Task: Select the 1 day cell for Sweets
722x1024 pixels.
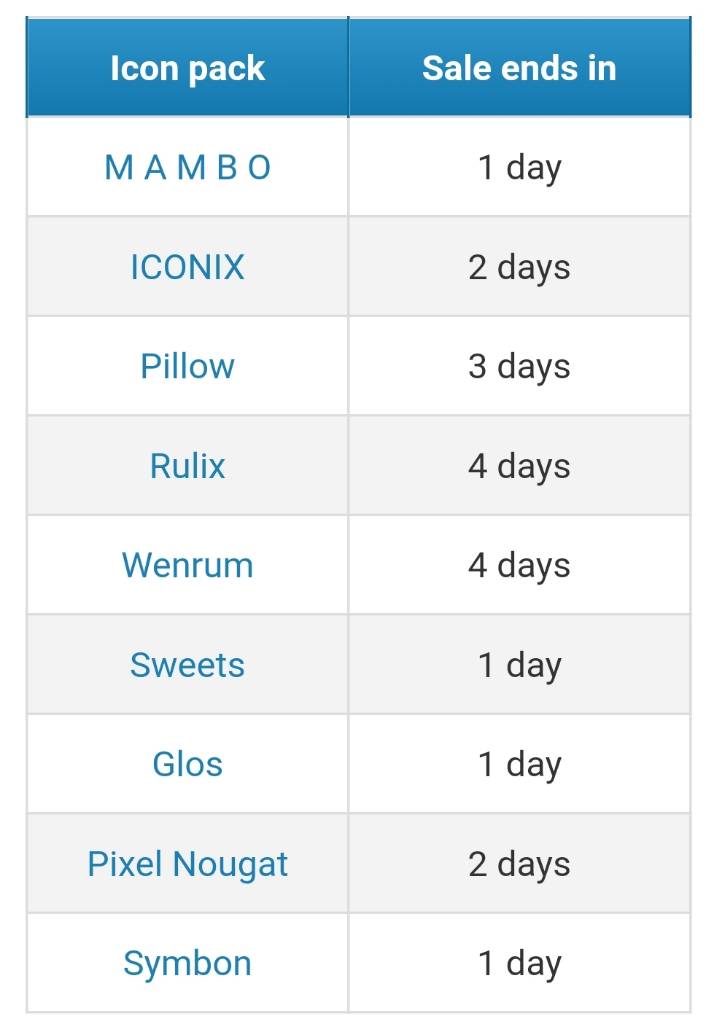Action: point(520,665)
